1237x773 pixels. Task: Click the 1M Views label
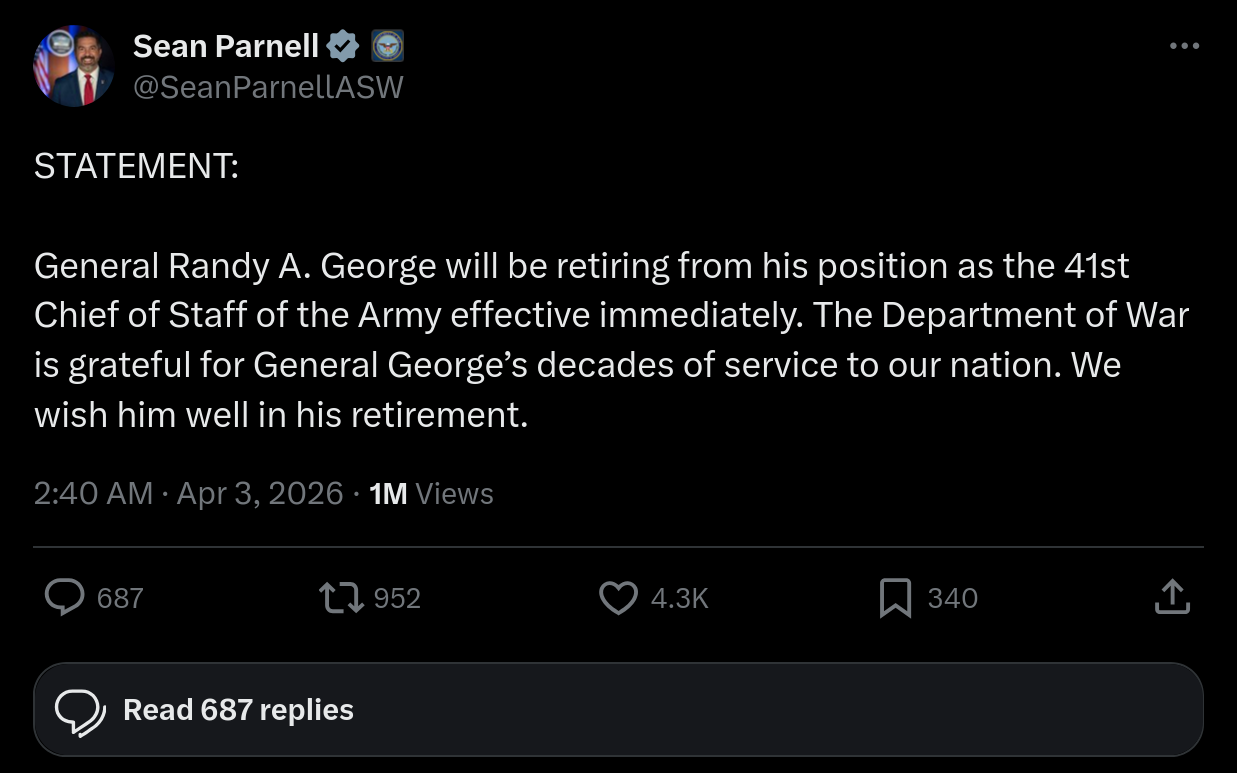point(431,493)
